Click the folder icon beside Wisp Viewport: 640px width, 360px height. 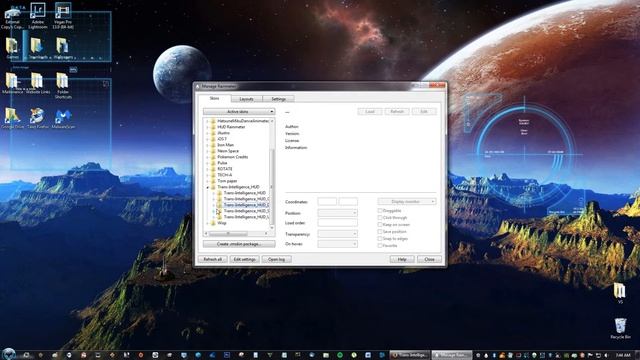(213, 223)
